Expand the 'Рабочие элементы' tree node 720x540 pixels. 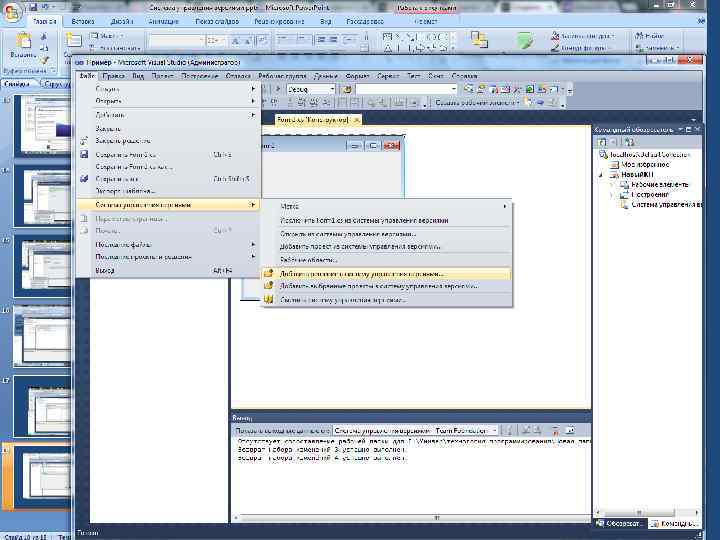(612, 185)
